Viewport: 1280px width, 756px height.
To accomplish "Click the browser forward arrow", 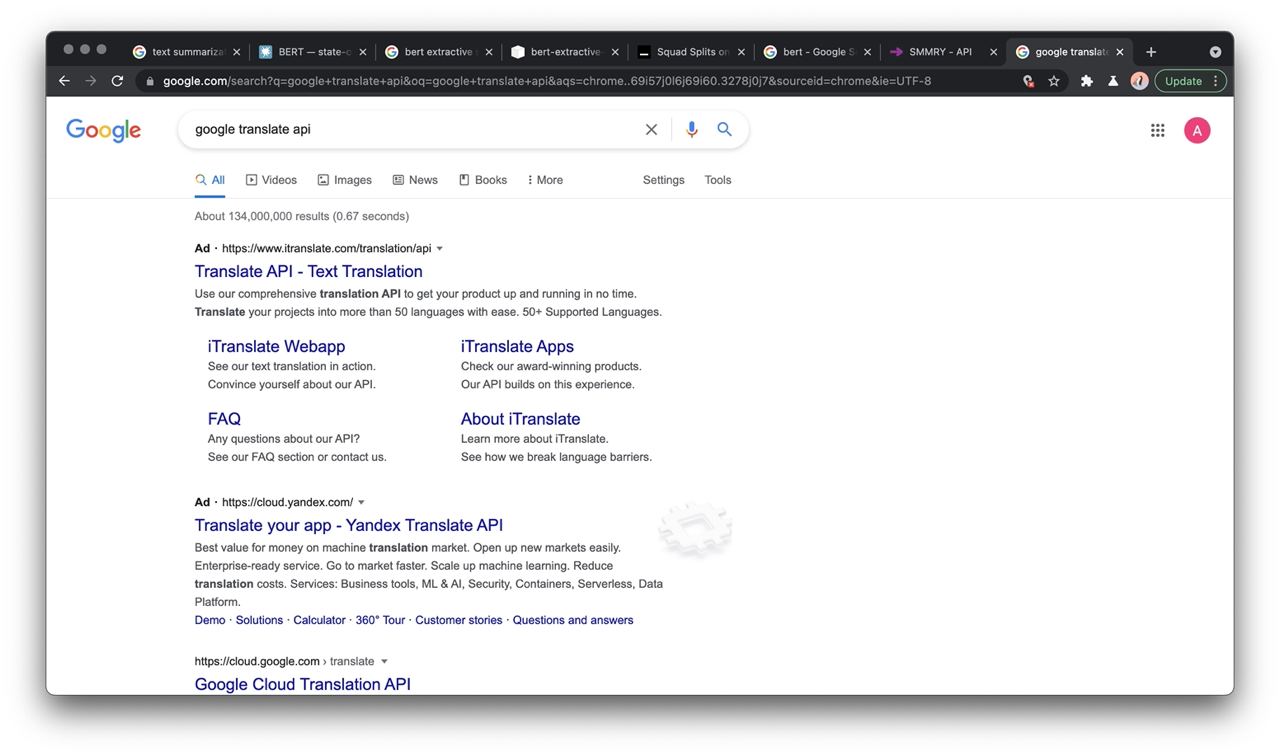I will 91,81.
